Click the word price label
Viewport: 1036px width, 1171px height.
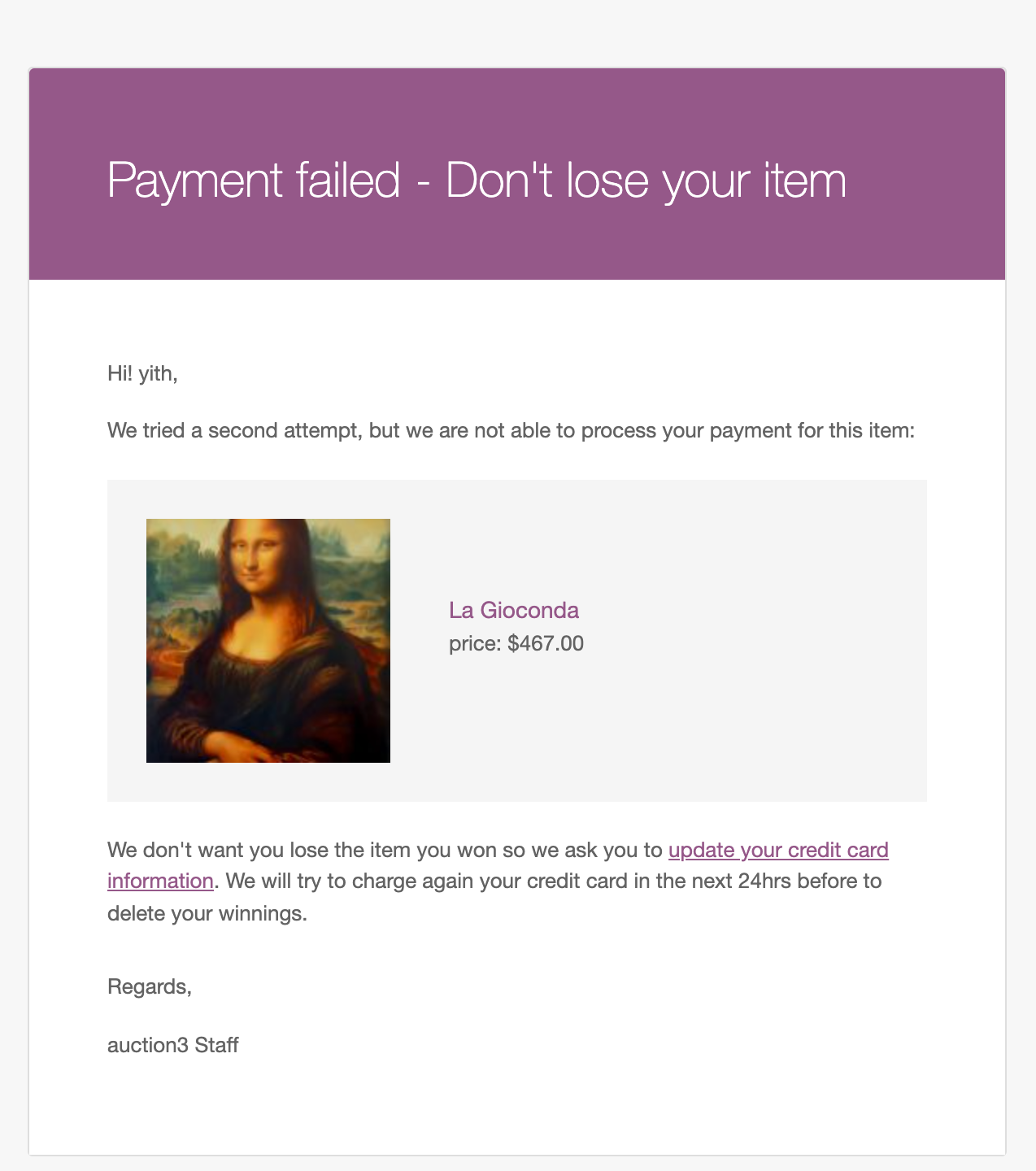pos(475,643)
